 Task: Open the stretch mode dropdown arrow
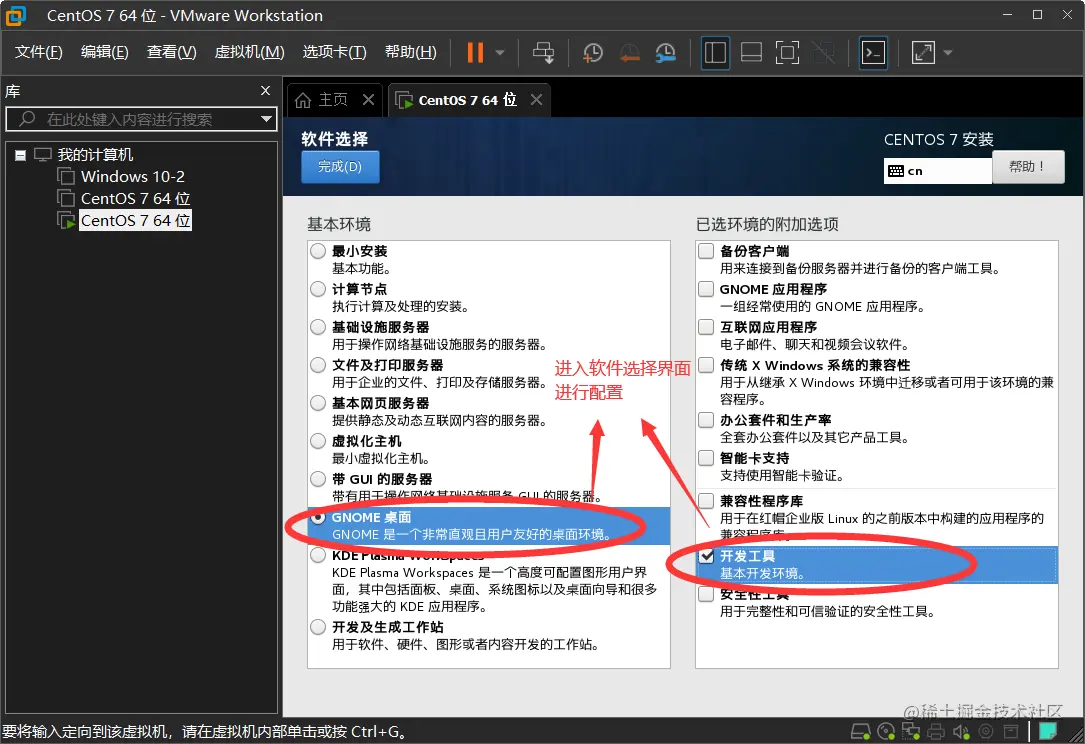(948, 53)
